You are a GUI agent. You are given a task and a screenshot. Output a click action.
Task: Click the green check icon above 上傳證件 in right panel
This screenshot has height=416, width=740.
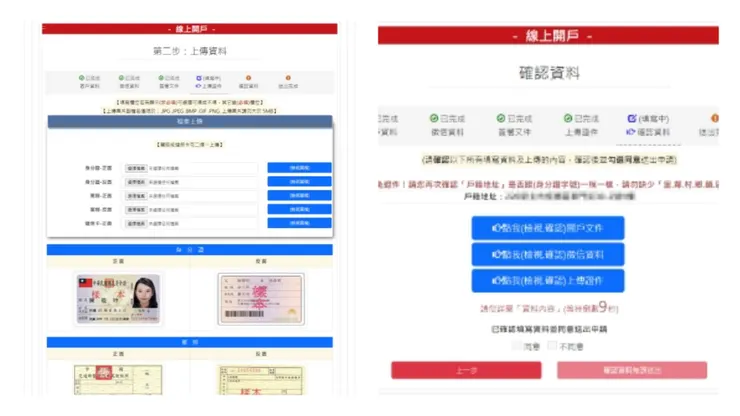[568, 118]
